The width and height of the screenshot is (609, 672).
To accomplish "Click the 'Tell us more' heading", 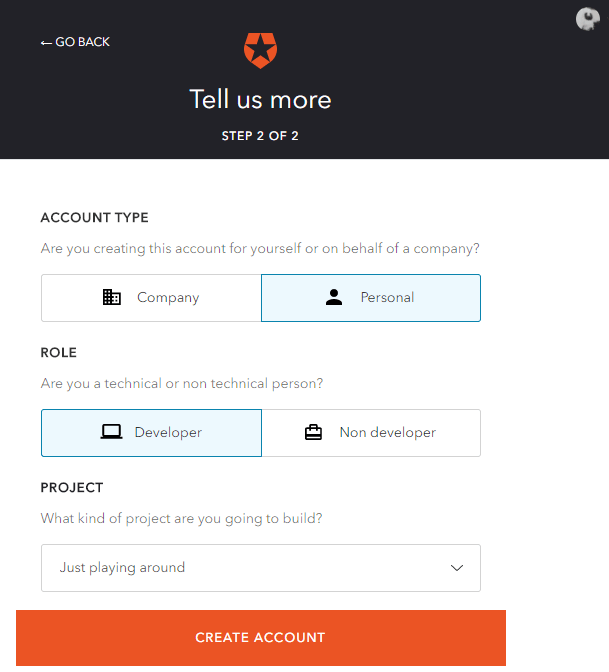I will coord(261,99).
